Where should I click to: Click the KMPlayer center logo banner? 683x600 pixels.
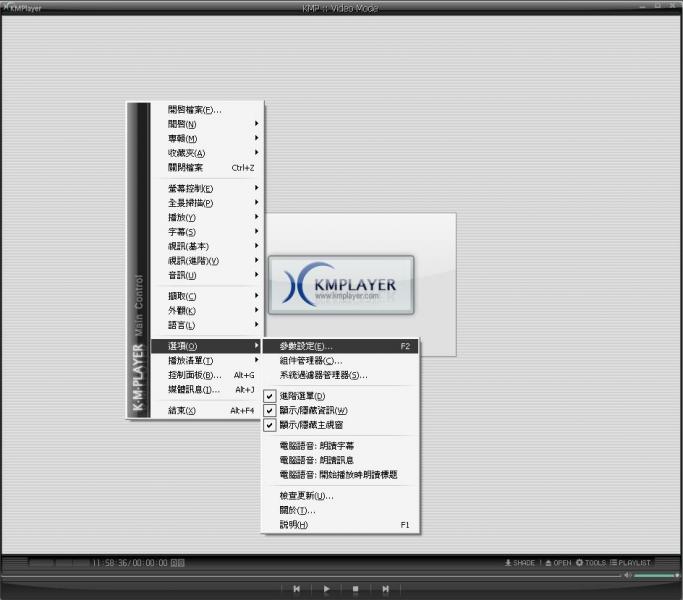[341, 285]
